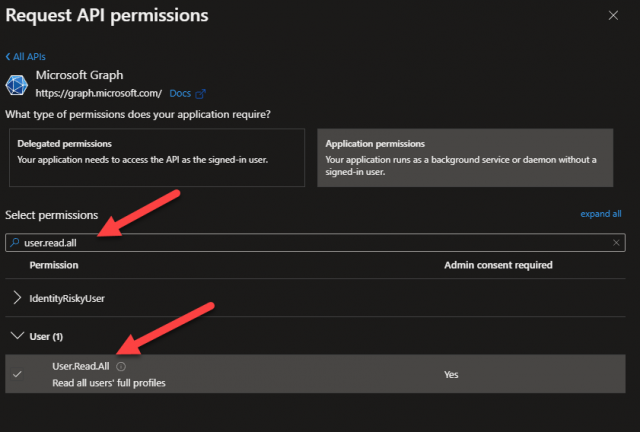Screen dimensions: 640x432
Task: Close the Request API permissions panel
Action: [x=613, y=16]
